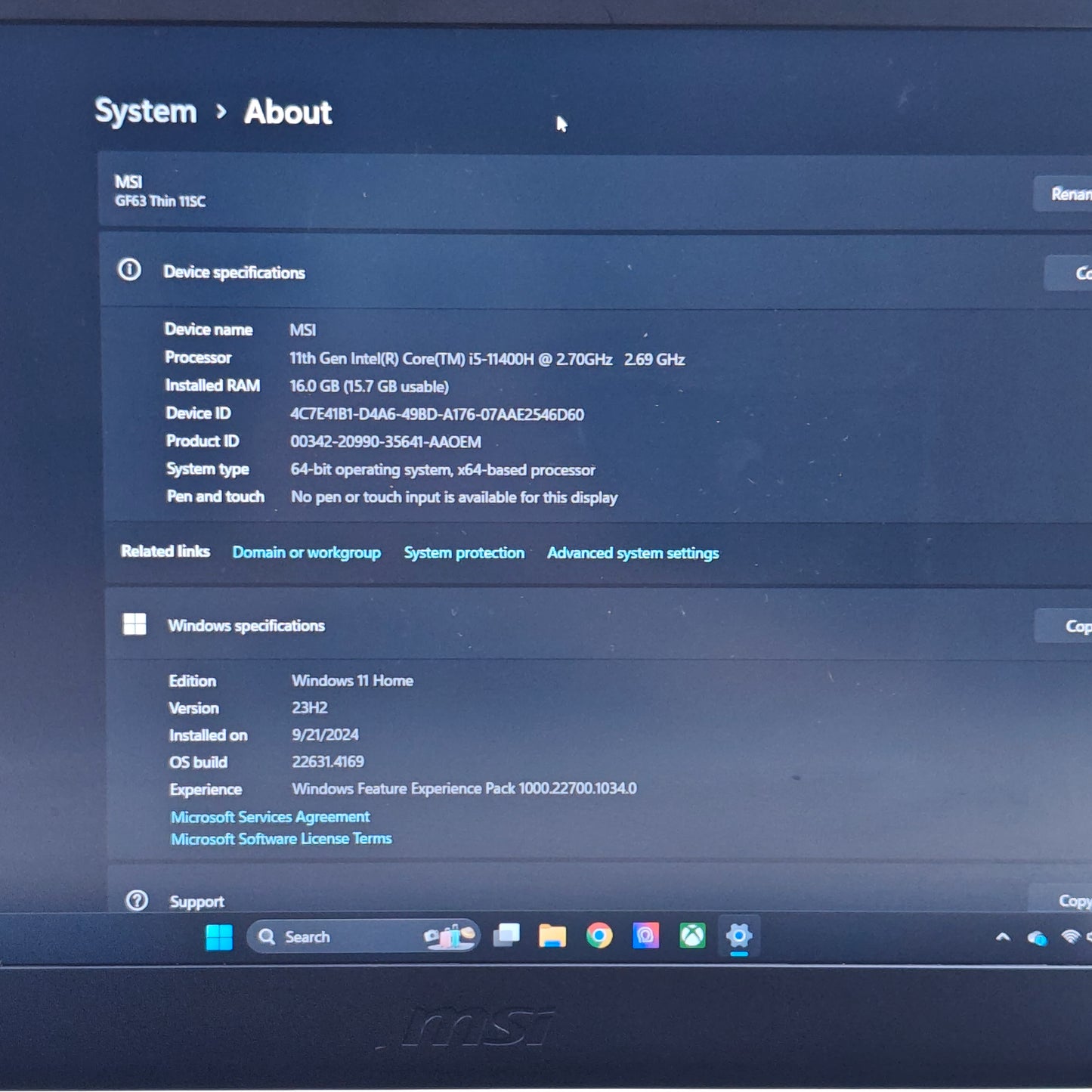1092x1092 pixels.
Task: Click the Support question mark icon
Action: point(137,900)
